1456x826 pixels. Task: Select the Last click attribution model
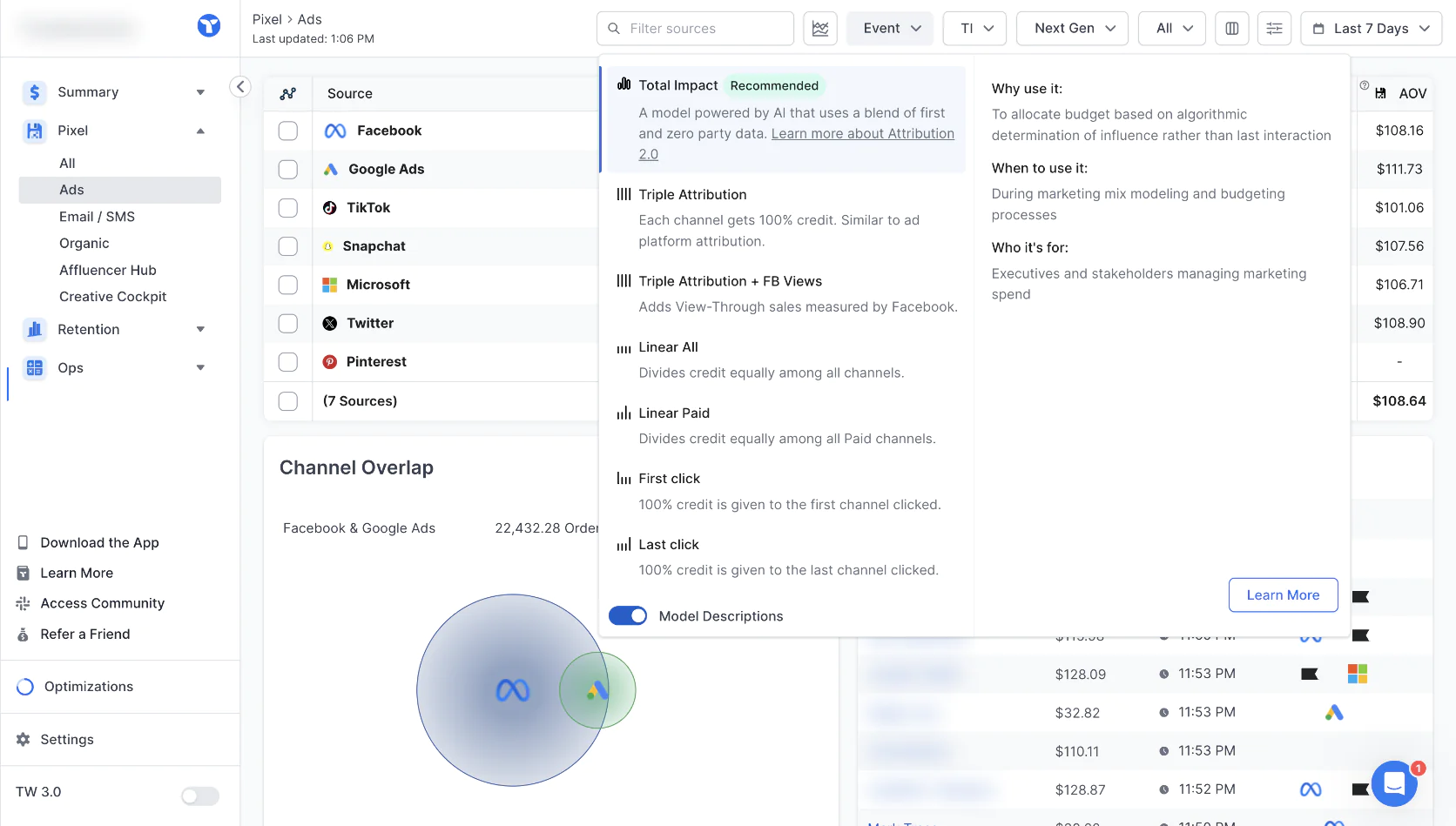pyautogui.click(x=668, y=545)
